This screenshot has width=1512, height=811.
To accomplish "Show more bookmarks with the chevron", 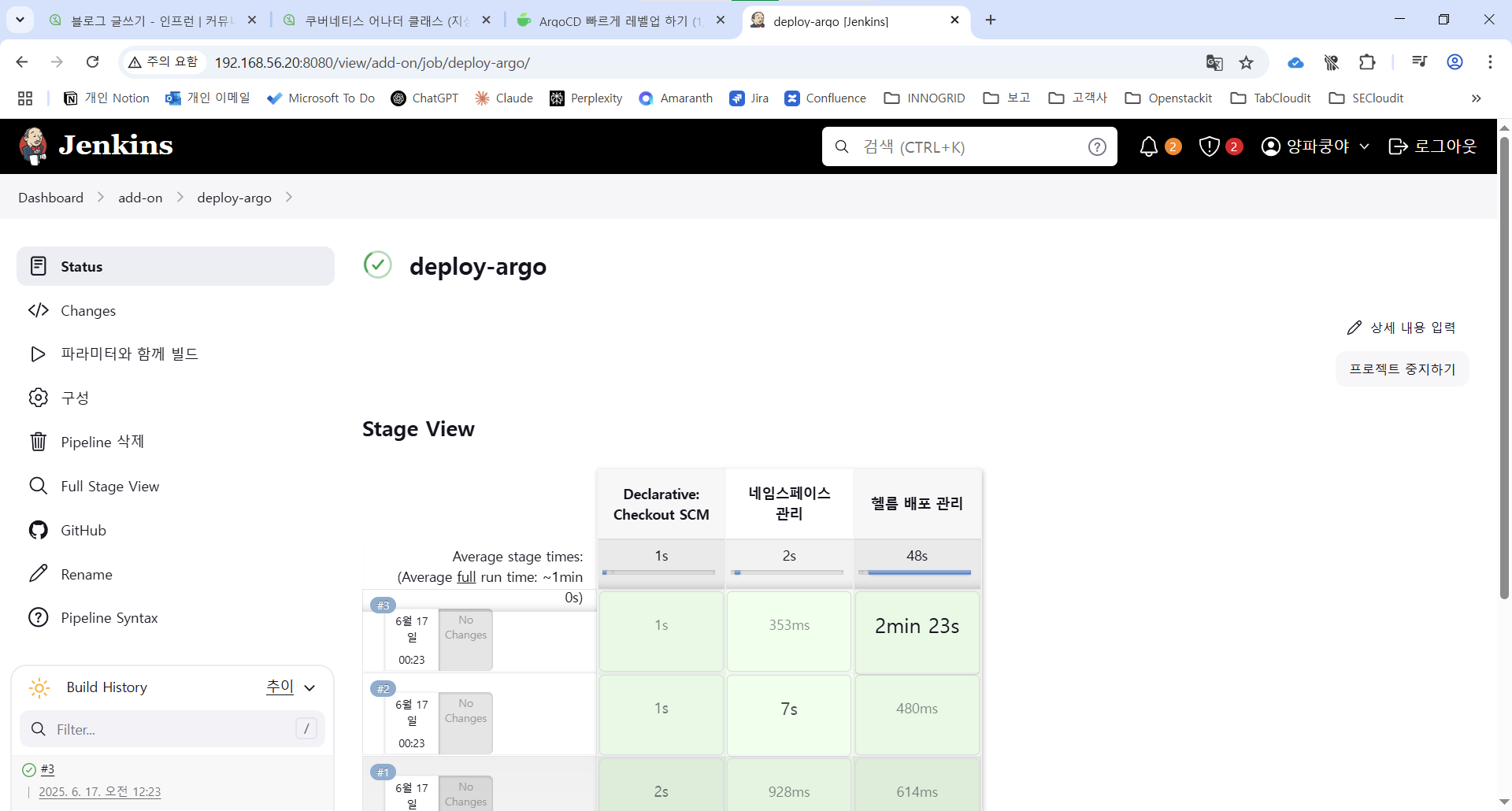I will coord(1476,98).
